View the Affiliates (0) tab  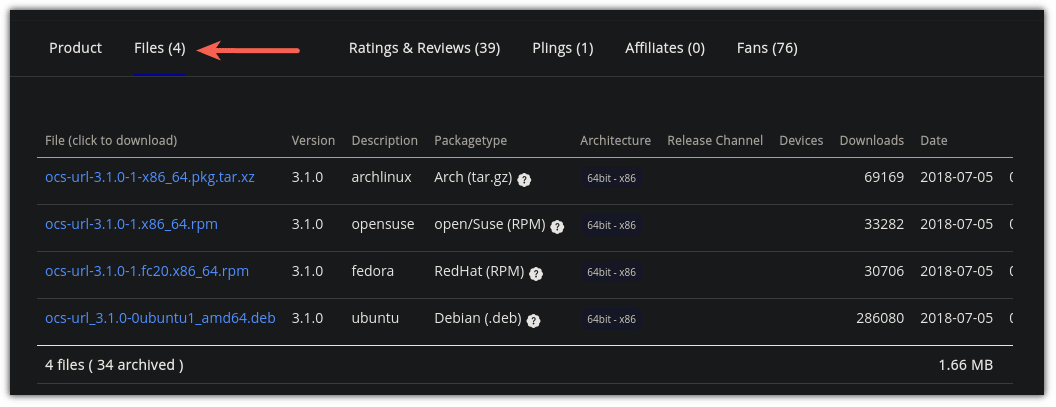665,48
